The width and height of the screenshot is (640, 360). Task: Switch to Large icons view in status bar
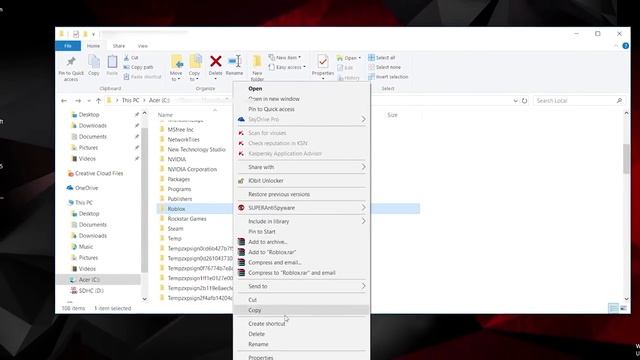pos(623,308)
